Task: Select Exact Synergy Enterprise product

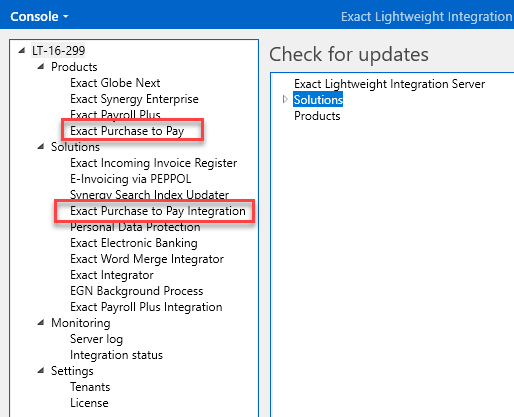Action: click(134, 99)
